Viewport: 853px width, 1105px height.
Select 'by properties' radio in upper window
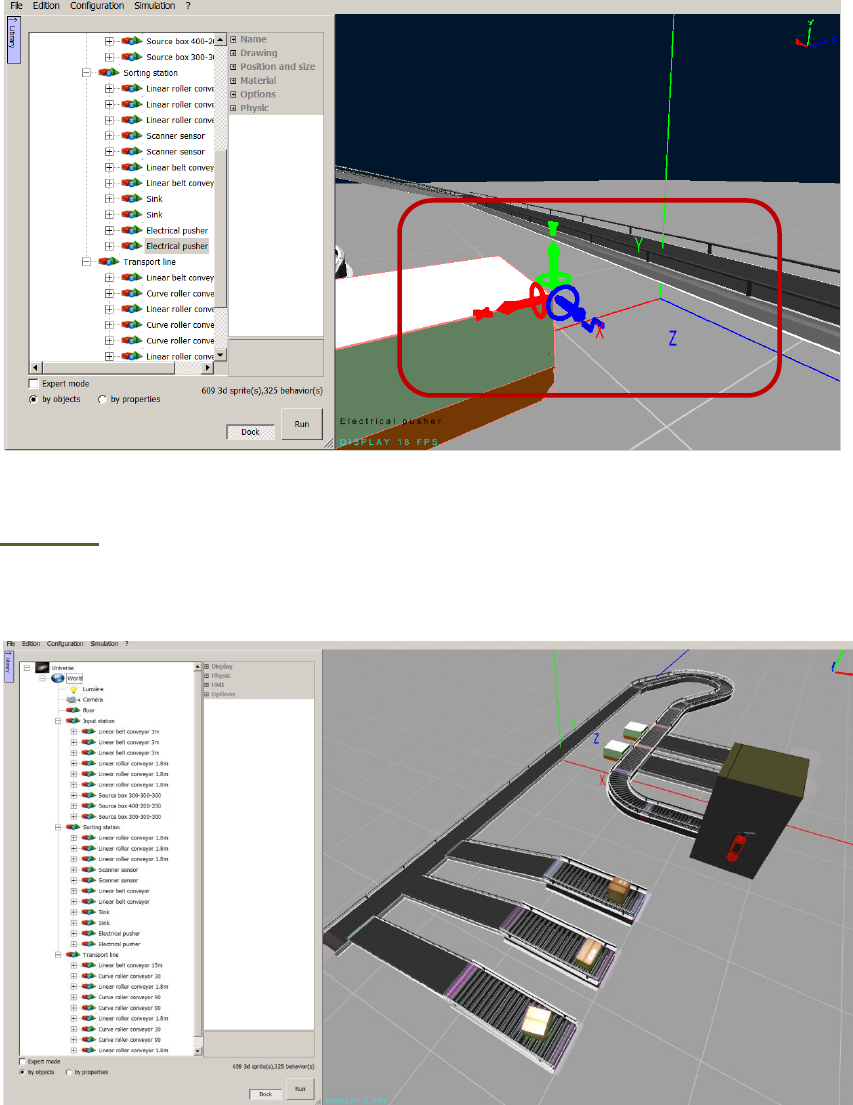pyautogui.click(x=102, y=400)
